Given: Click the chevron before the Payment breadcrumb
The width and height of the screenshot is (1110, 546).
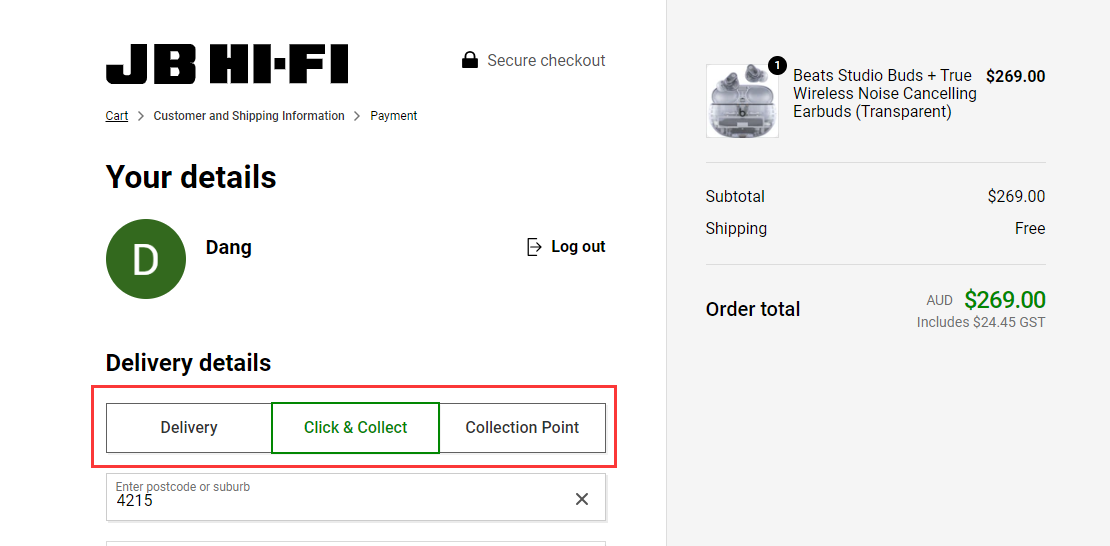Looking at the screenshot, I should click(357, 116).
